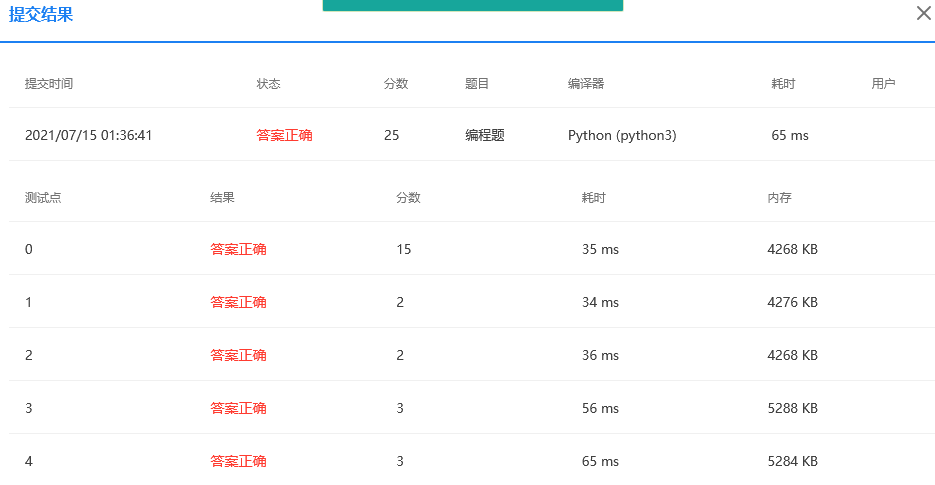This screenshot has height=485, width=935.
Task: Click 答案正确 result for test point 3
Action: (238, 409)
